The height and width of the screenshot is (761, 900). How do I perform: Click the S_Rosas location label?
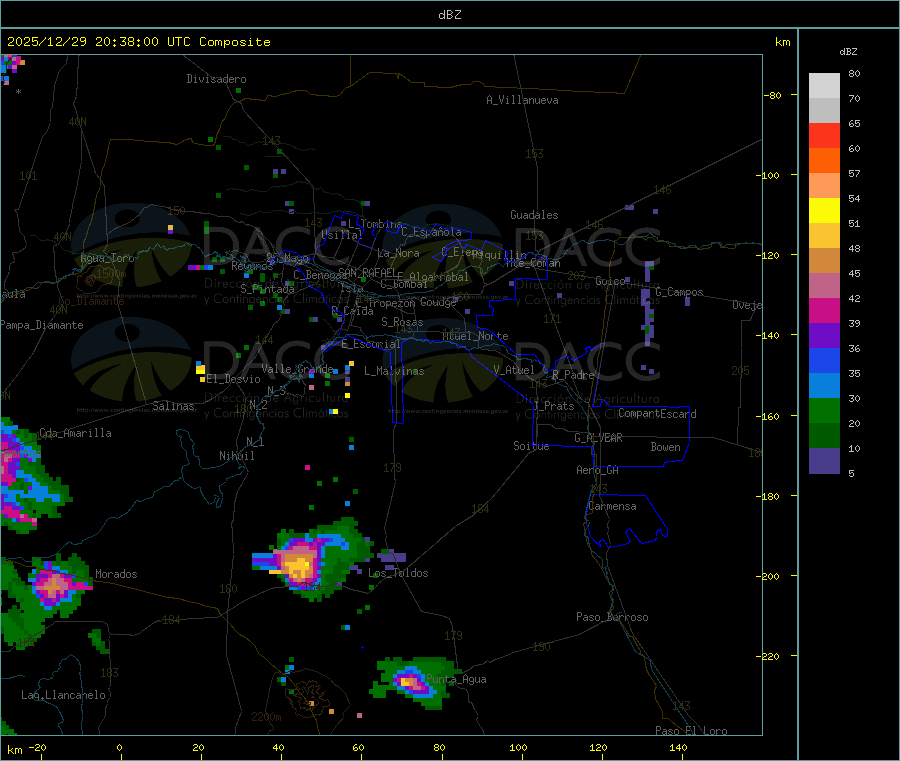pos(402,322)
